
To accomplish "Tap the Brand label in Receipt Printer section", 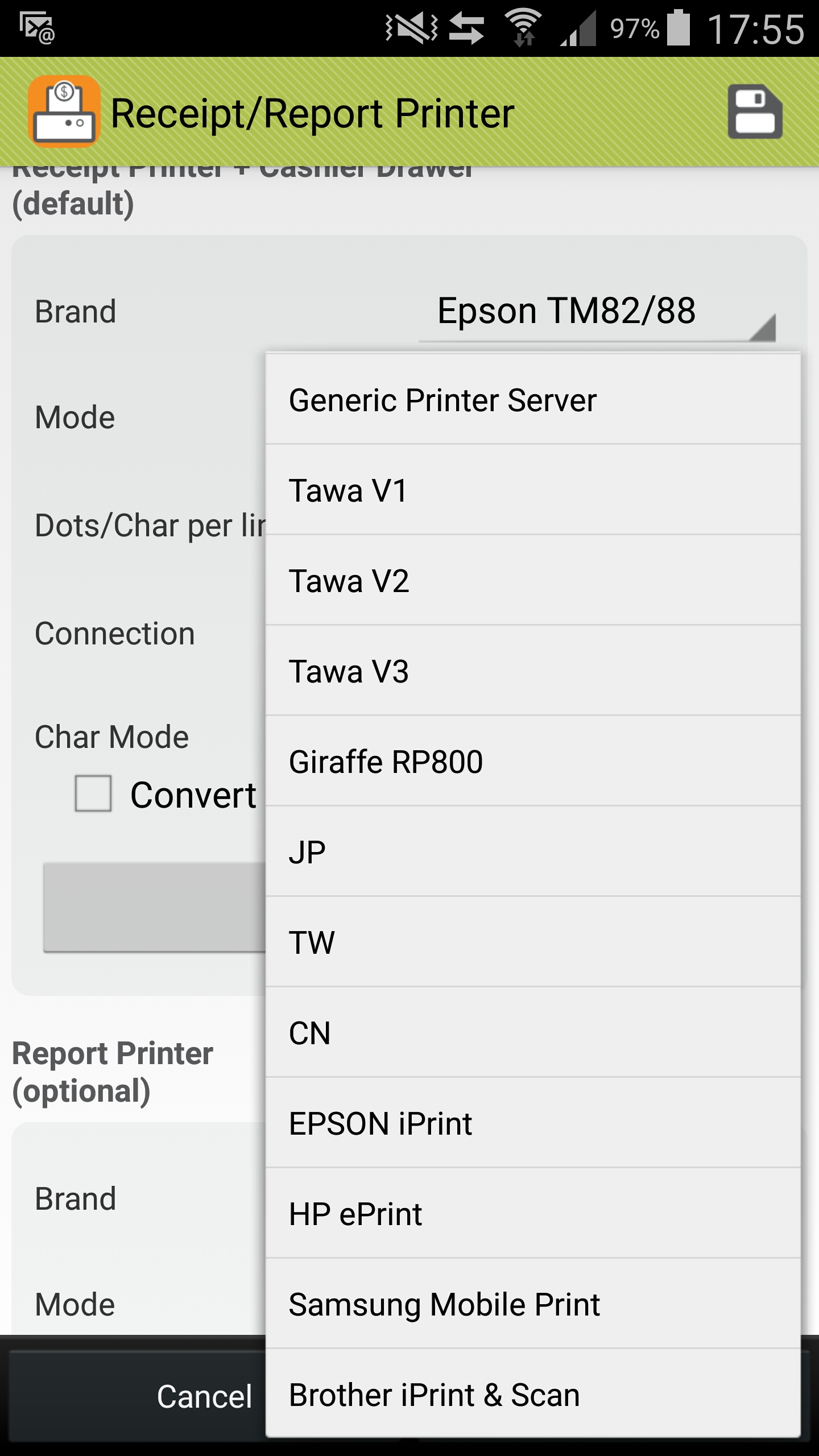I will pyautogui.click(x=76, y=312).
